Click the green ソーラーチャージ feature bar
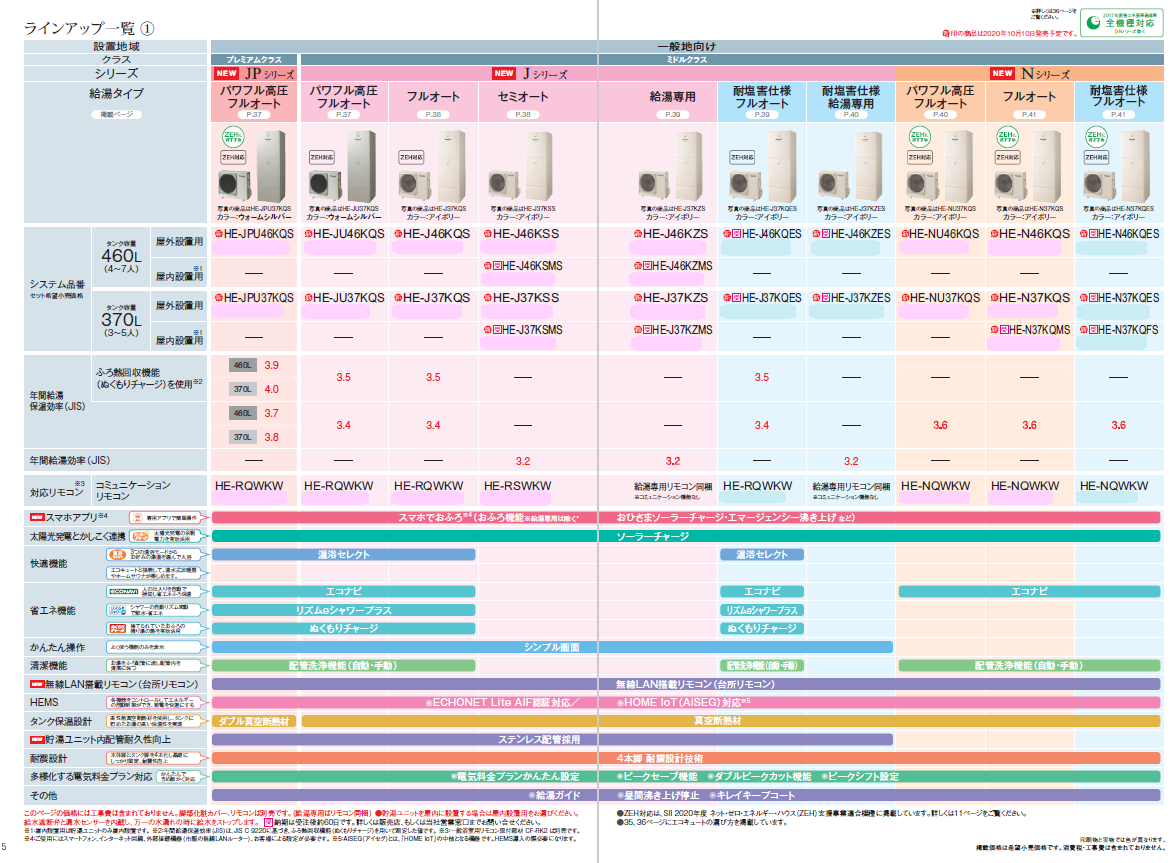 686,536
